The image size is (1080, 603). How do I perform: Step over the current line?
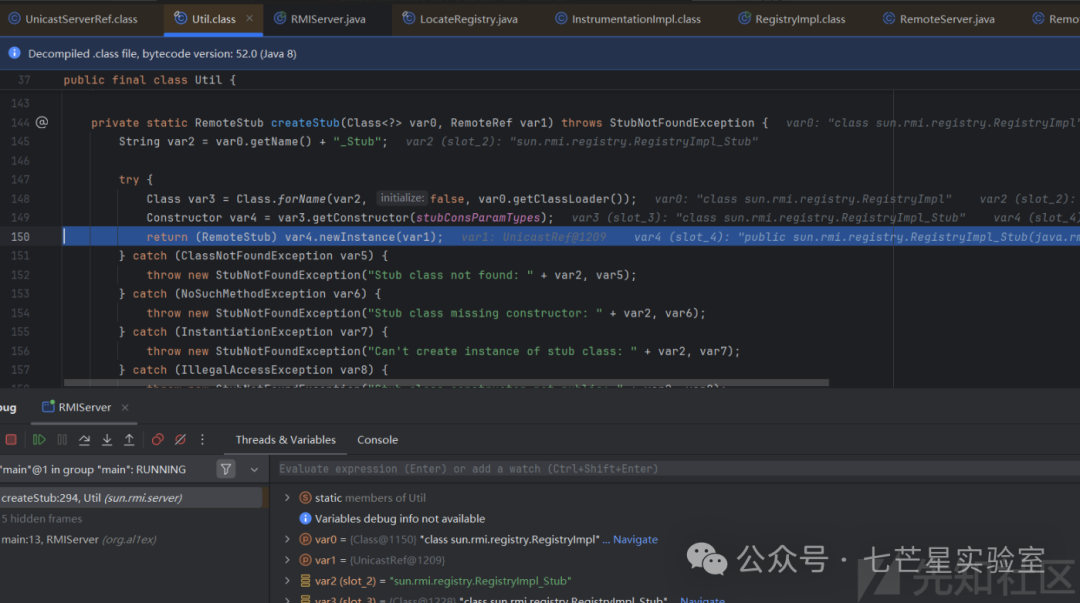point(84,440)
